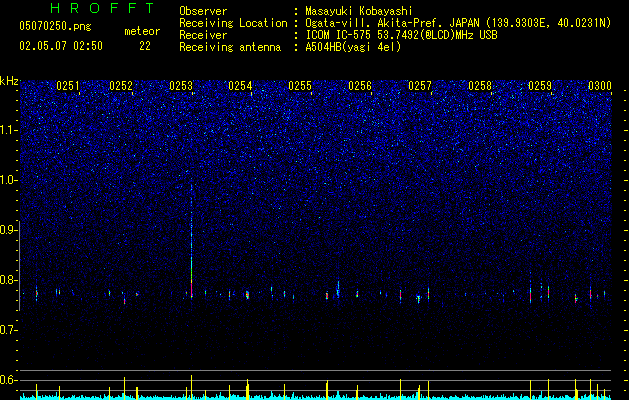629x400 pixels.
Task: Click the 0257 time marker
Action: click(420, 86)
